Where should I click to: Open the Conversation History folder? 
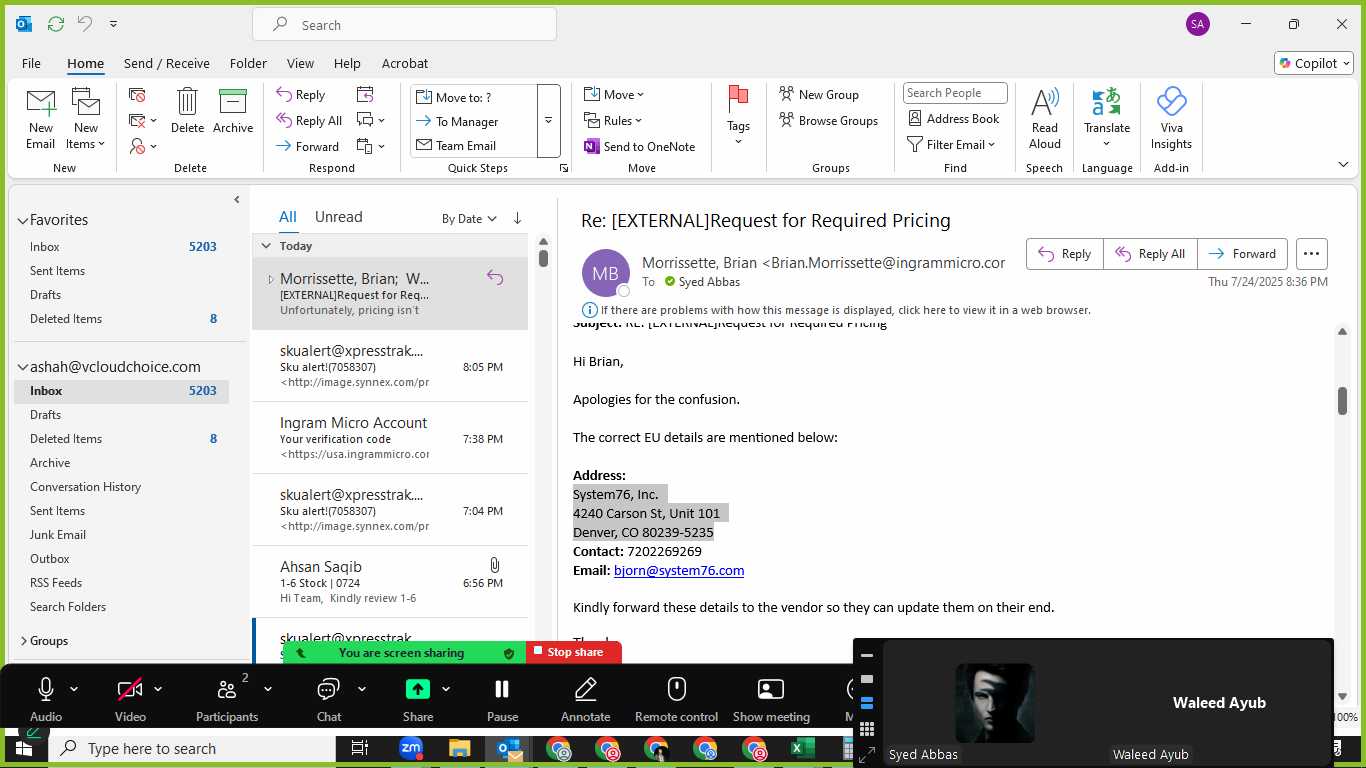(85, 487)
